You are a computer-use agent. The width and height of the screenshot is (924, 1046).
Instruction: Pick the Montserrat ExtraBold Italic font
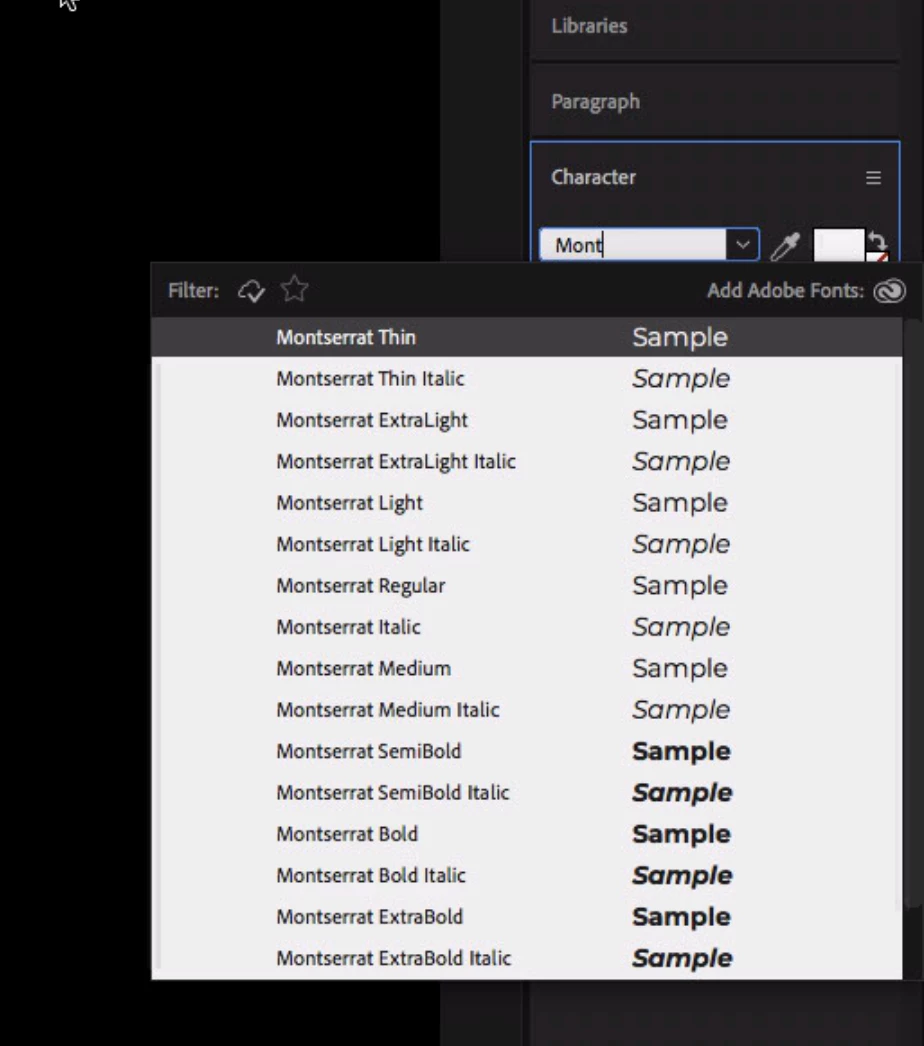point(526,957)
